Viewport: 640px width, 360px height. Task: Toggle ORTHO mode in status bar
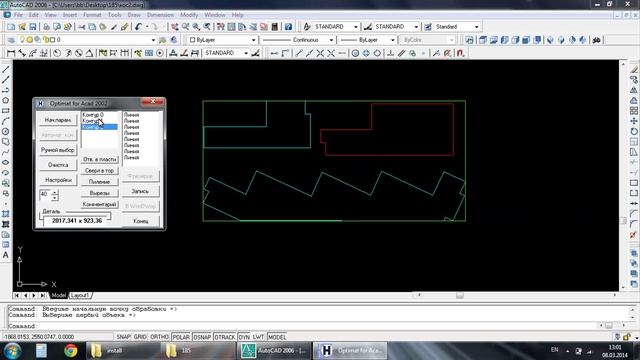[x=159, y=337]
